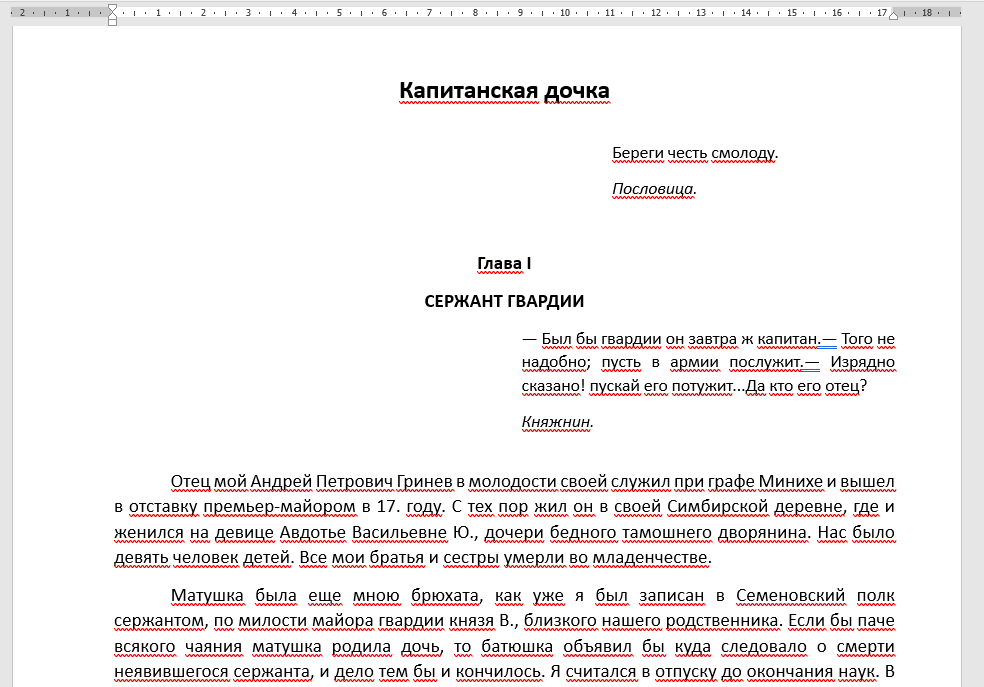The width and height of the screenshot is (984, 687).
Task: Click the left indent square on the ruler
Action: 112,22
